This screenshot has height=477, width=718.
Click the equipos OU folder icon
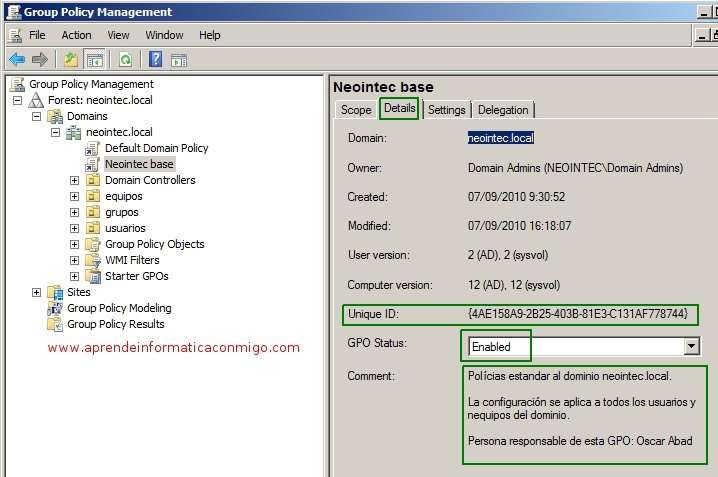point(93,196)
